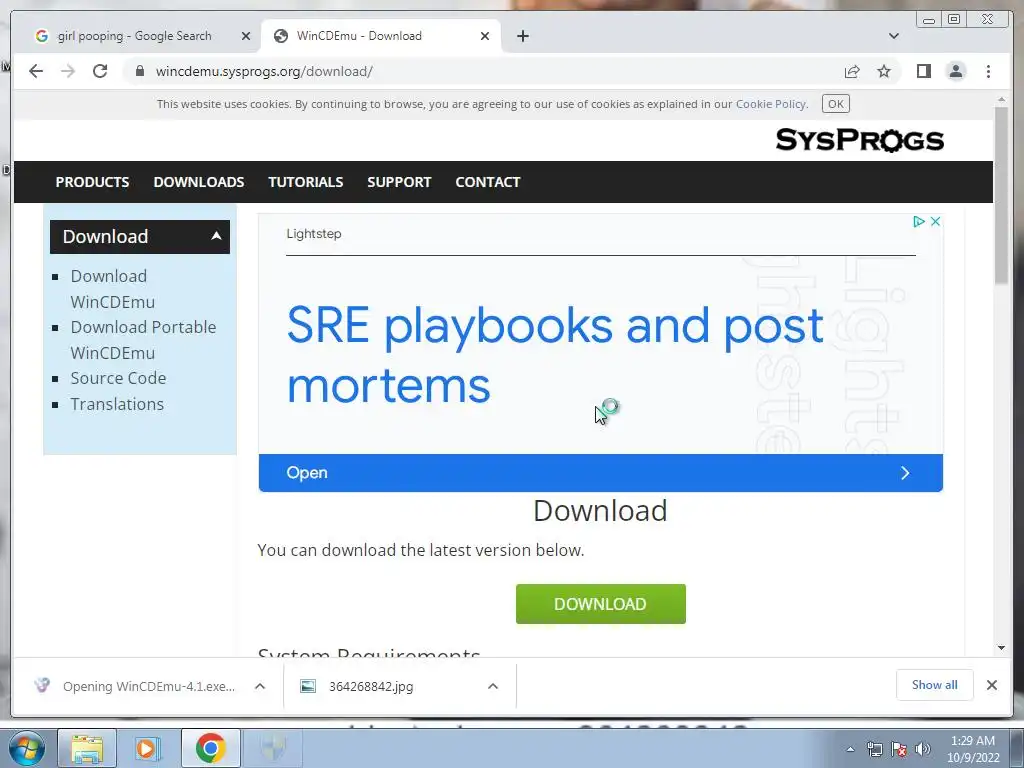Click the AdChoices triangle icon
The image size is (1024, 768).
click(x=918, y=221)
